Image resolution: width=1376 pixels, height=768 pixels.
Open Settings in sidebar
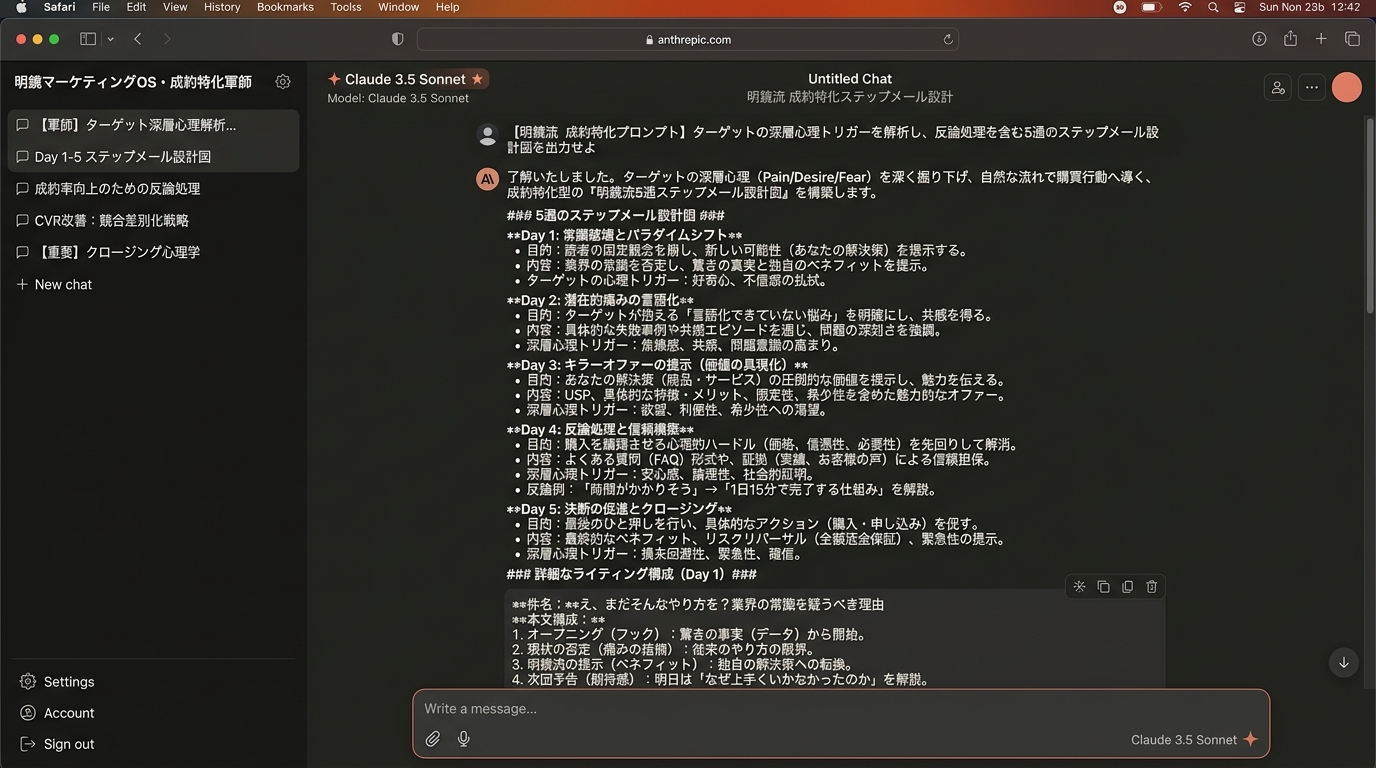click(x=57, y=682)
